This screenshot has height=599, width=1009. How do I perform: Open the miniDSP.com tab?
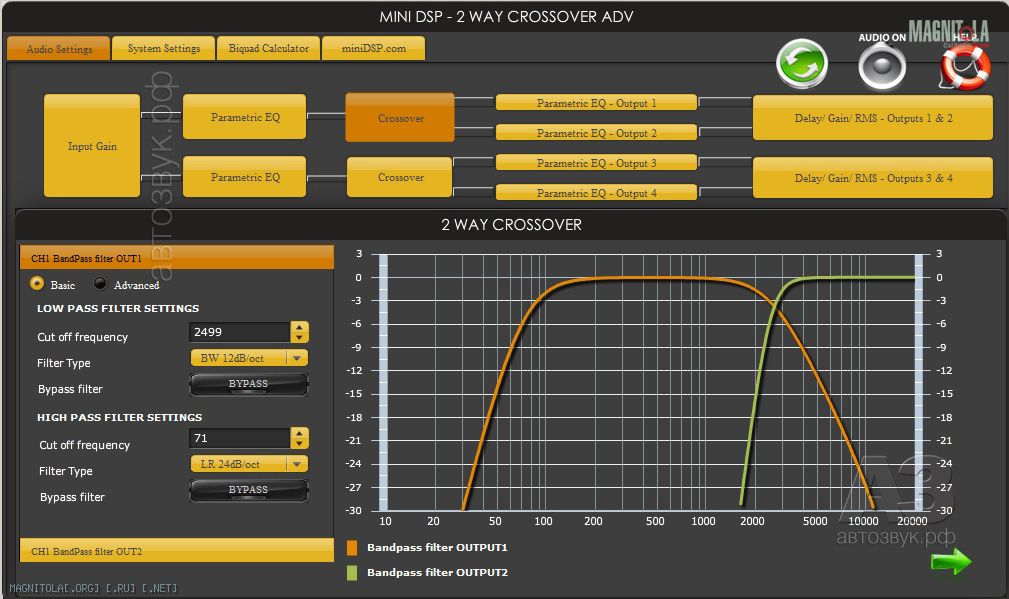(373, 48)
